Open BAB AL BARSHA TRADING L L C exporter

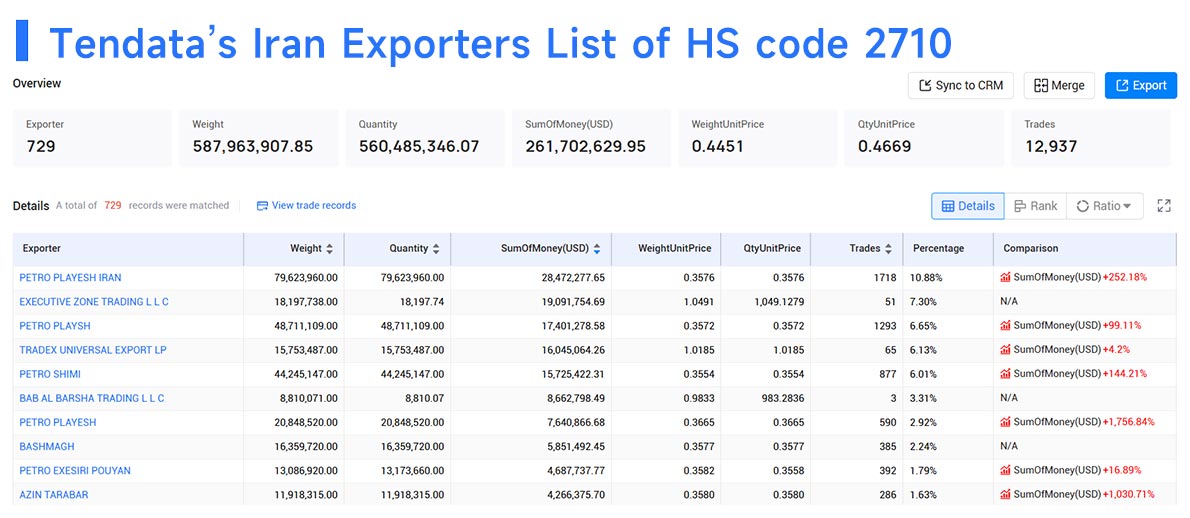click(92, 398)
